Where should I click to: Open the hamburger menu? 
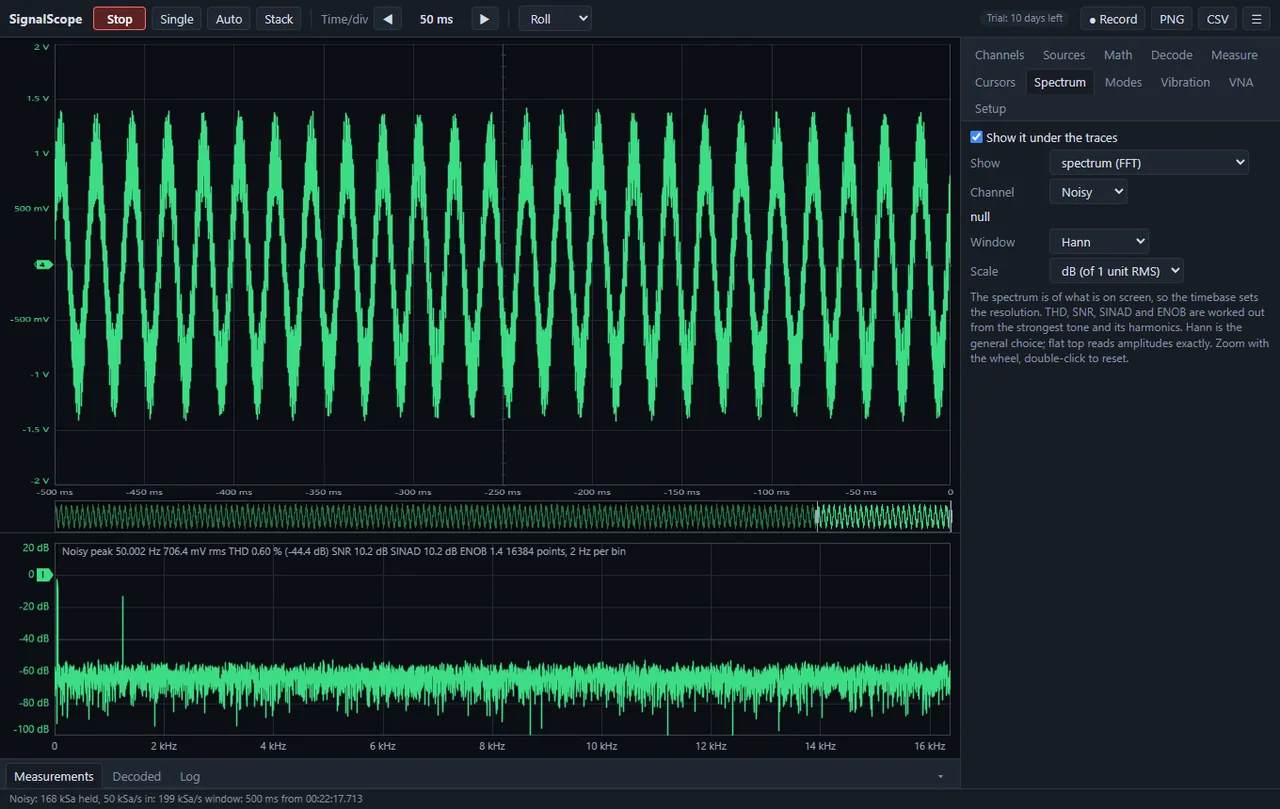[x=1256, y=19]
